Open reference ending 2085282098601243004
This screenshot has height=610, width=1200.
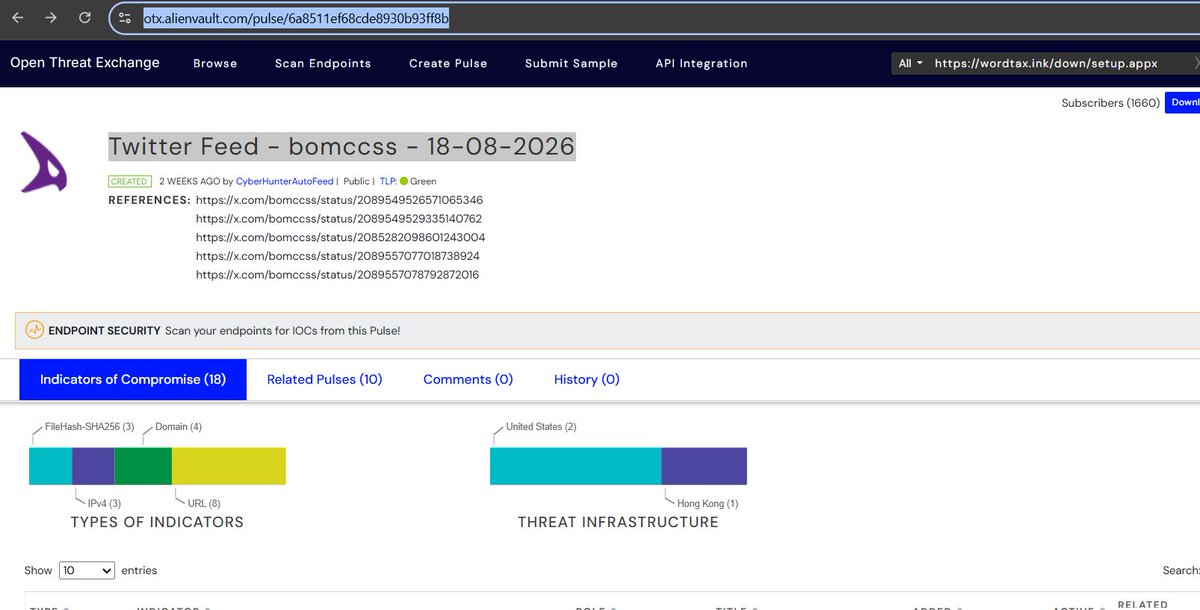(x=340, y=237)
